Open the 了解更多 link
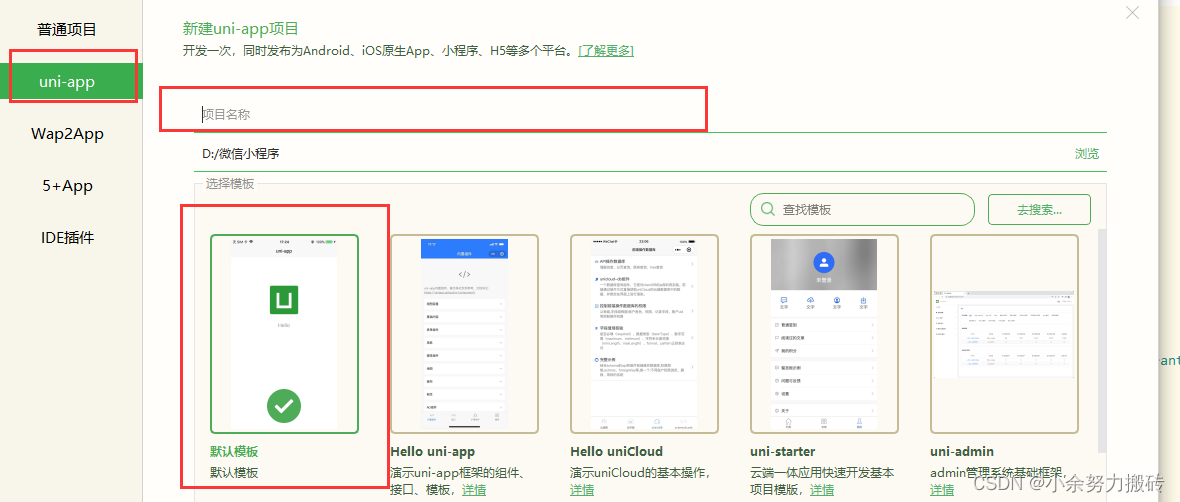 [606, 50]
